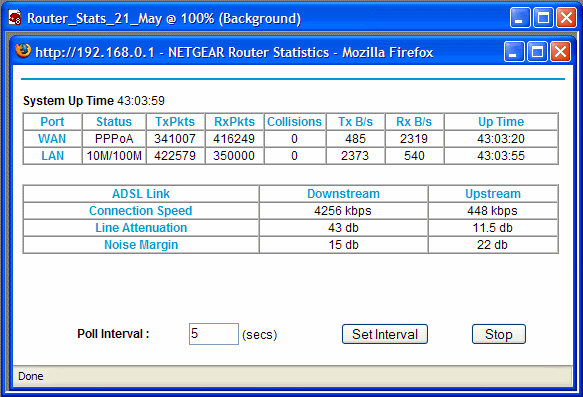This screenshot has height=397, width=583.
Task: Click the RxPkts column header
Action: pos(234,122)
